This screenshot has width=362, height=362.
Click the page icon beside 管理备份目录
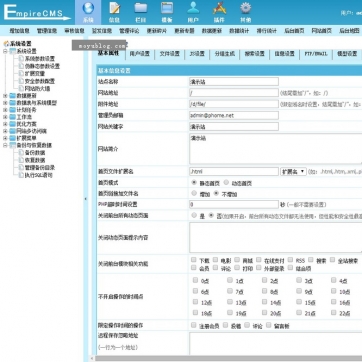[21, 168]
